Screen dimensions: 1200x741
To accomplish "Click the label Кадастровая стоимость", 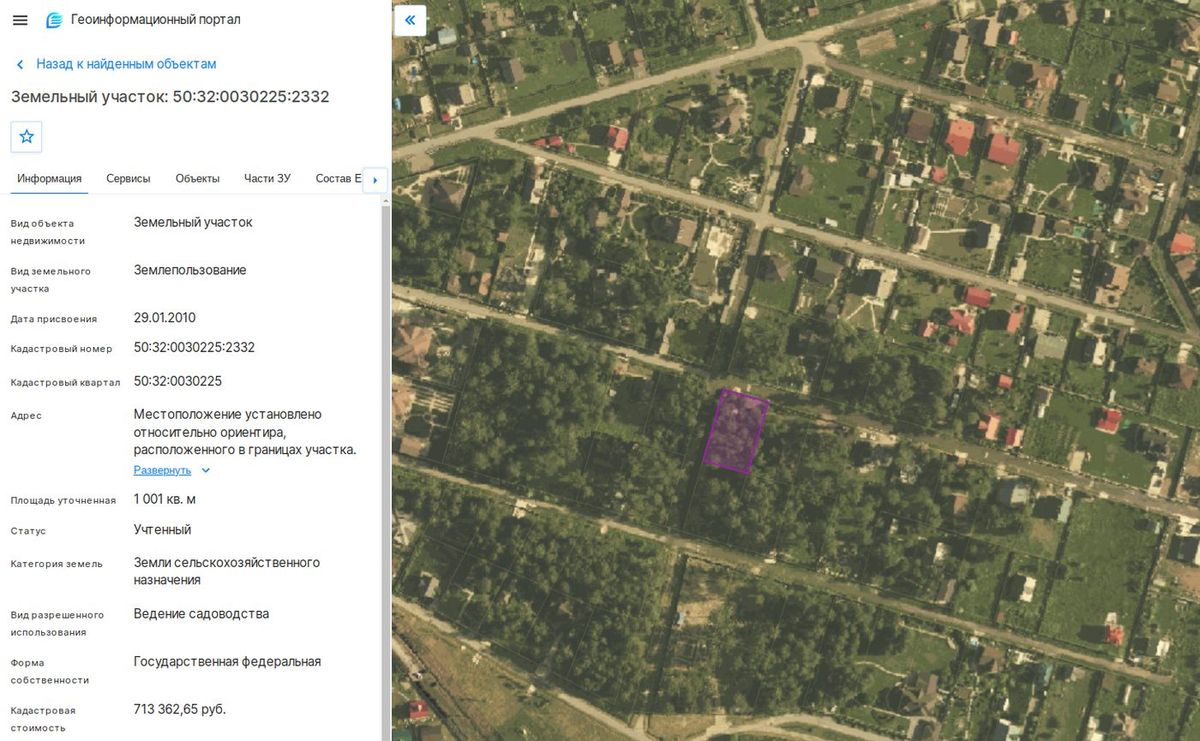I will (43, 719).
